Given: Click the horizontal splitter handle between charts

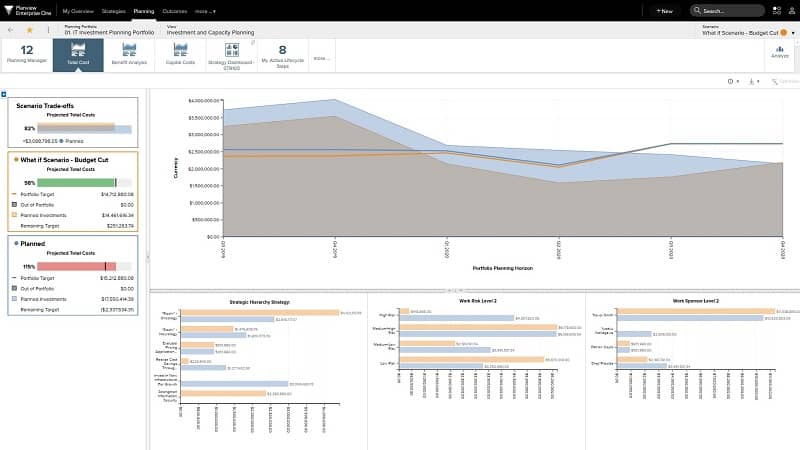Looking at the screenshot, I should click(454, 291).
